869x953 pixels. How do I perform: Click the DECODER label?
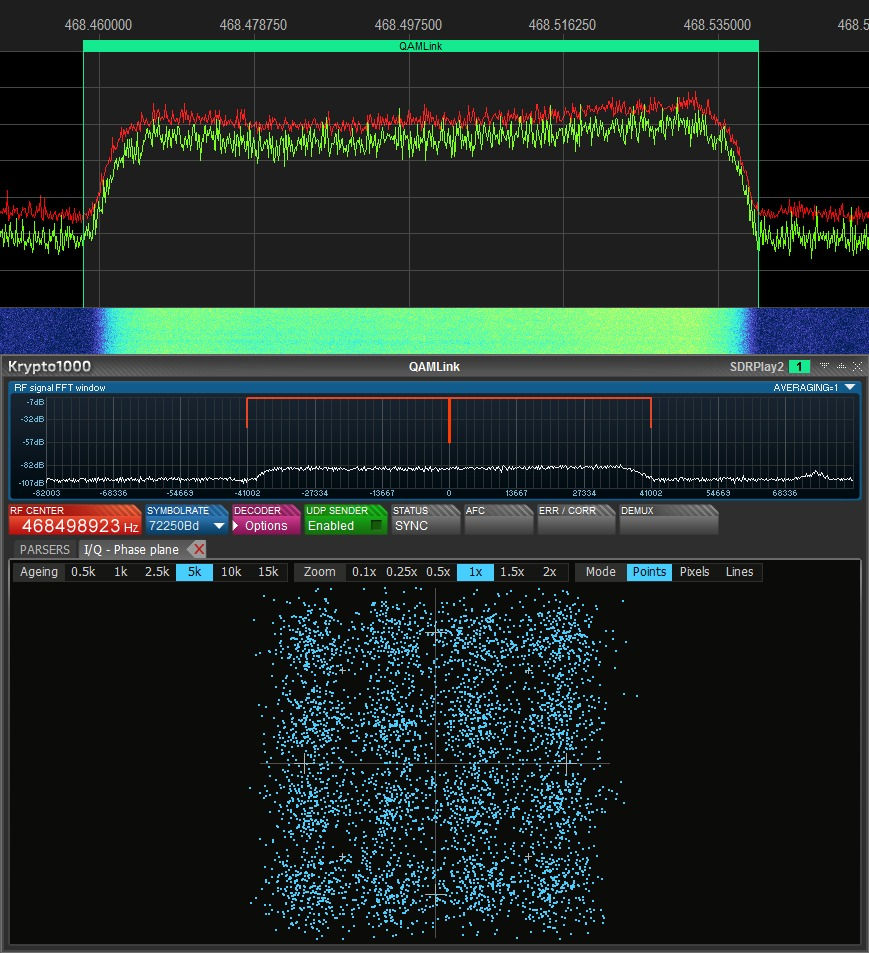(257, 511)
